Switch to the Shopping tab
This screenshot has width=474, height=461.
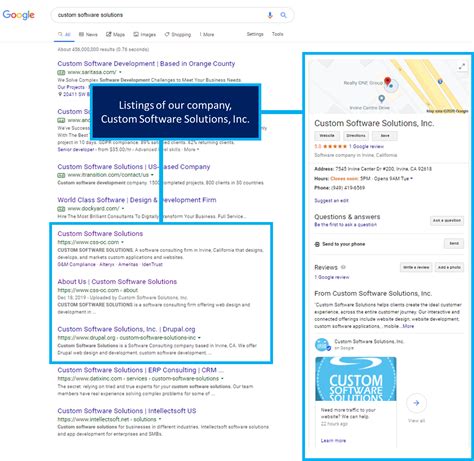click(178, 34)
